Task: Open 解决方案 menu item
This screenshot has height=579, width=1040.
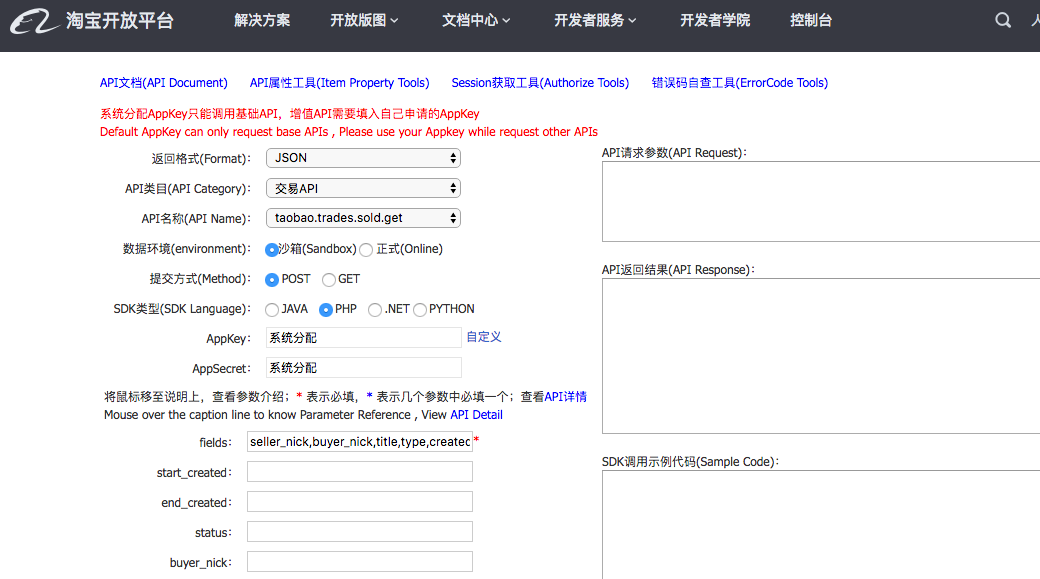Action: [262, 21]
